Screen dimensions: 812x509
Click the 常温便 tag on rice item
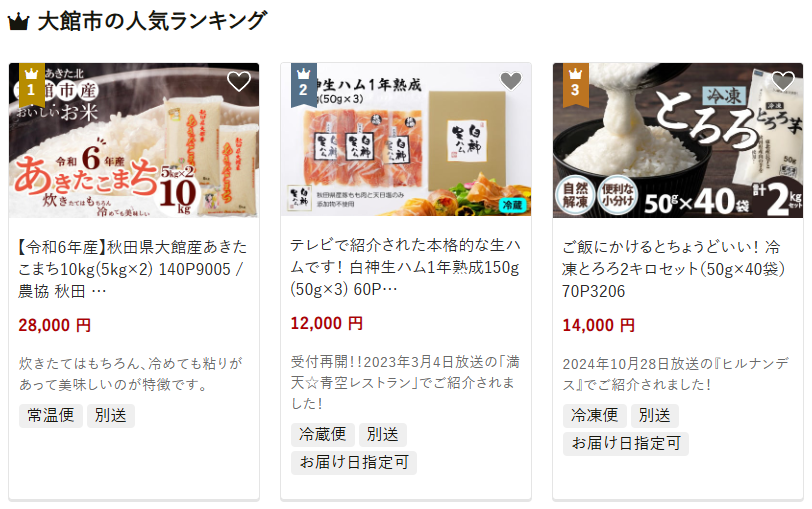51,416
